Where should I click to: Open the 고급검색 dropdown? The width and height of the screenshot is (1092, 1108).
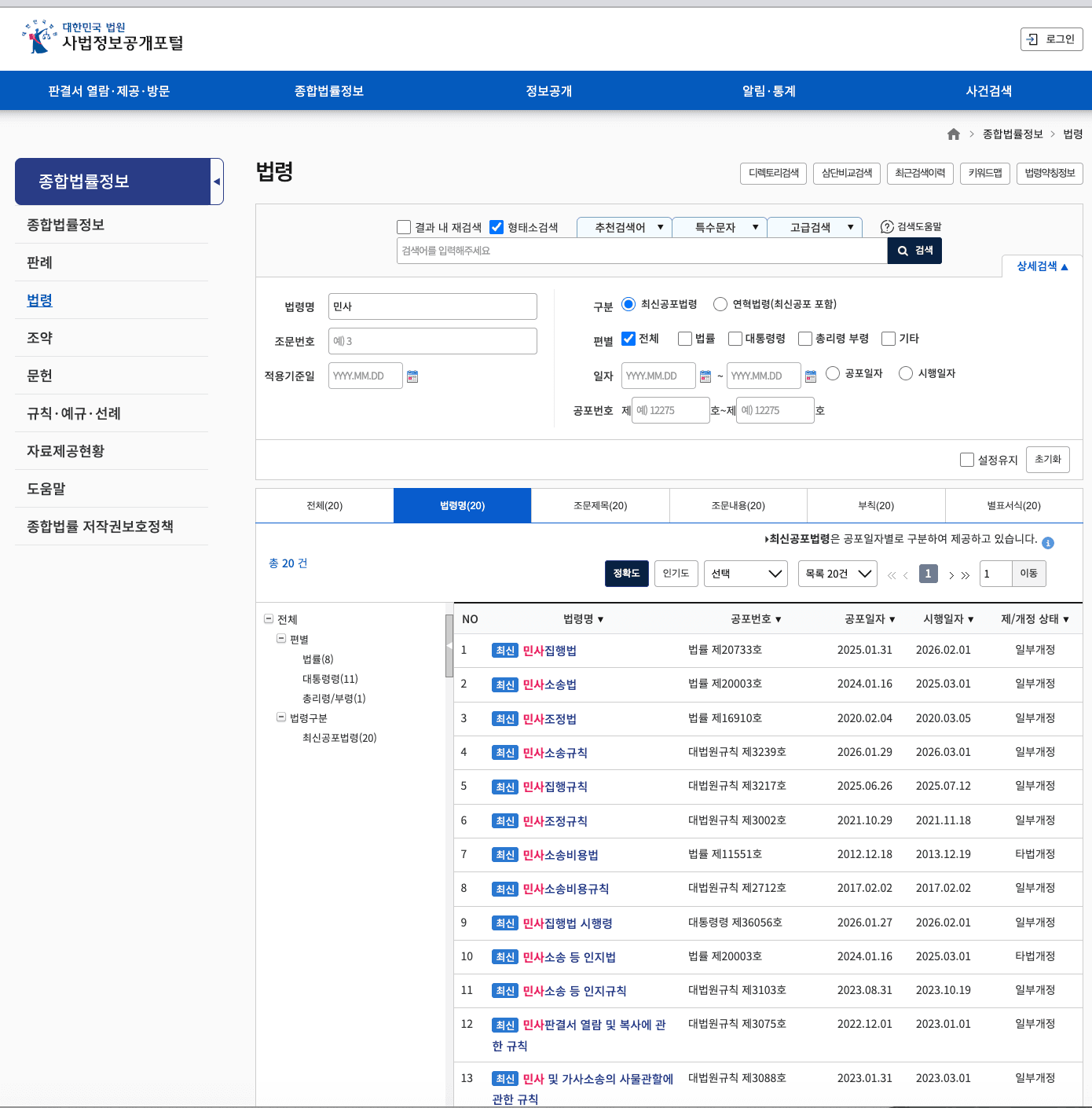coord(815,227)
